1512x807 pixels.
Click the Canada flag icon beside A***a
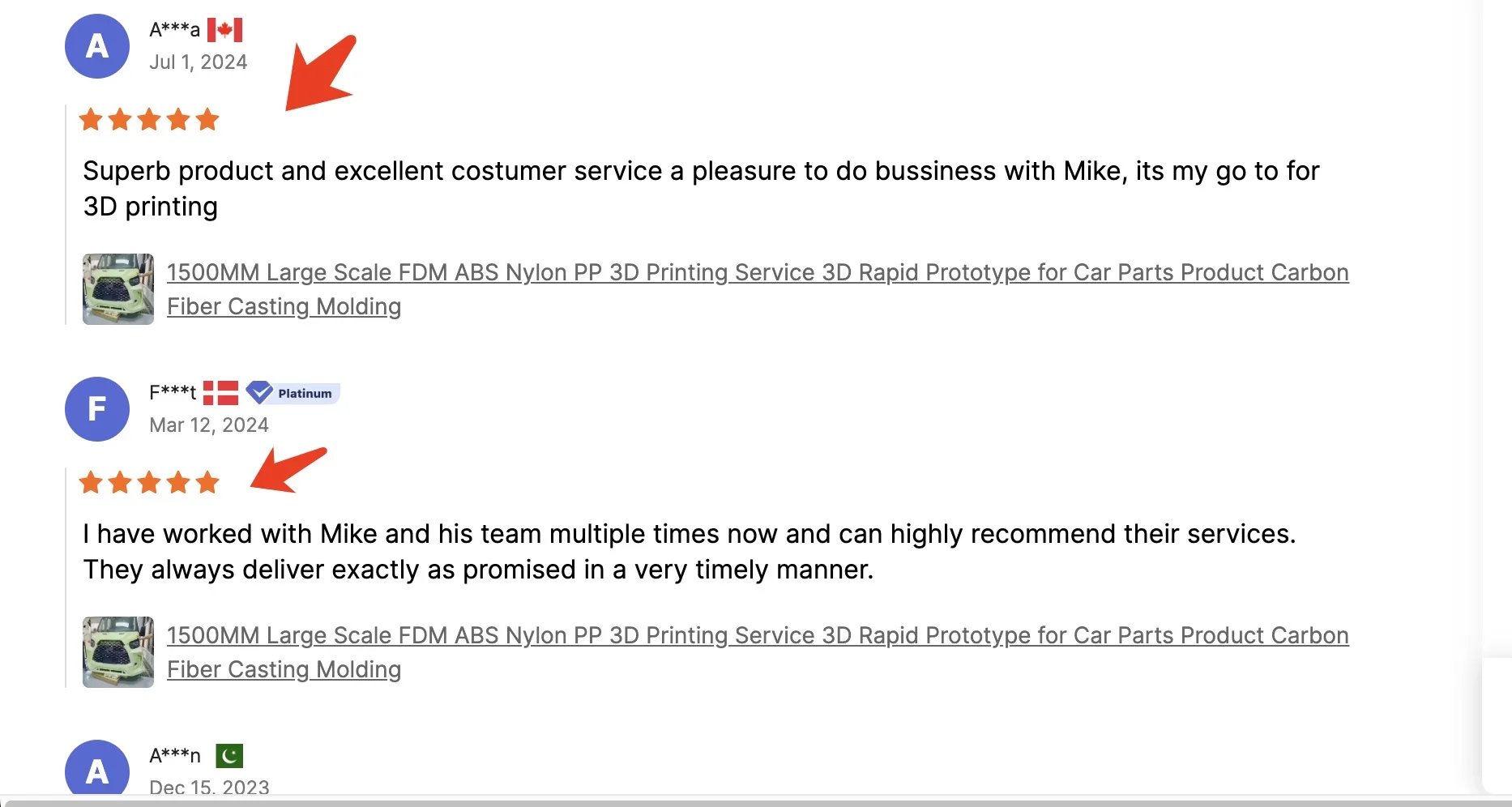(224, 30)
